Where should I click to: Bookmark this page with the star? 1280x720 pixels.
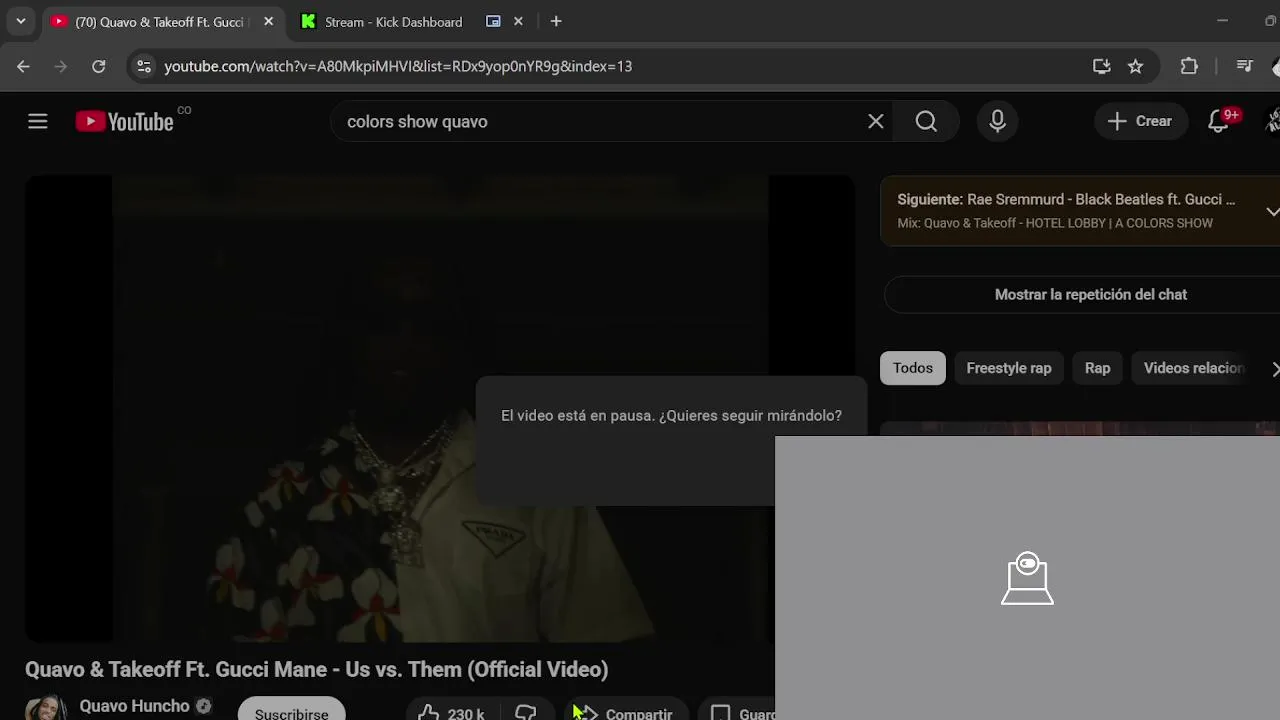click(1135, 66)
